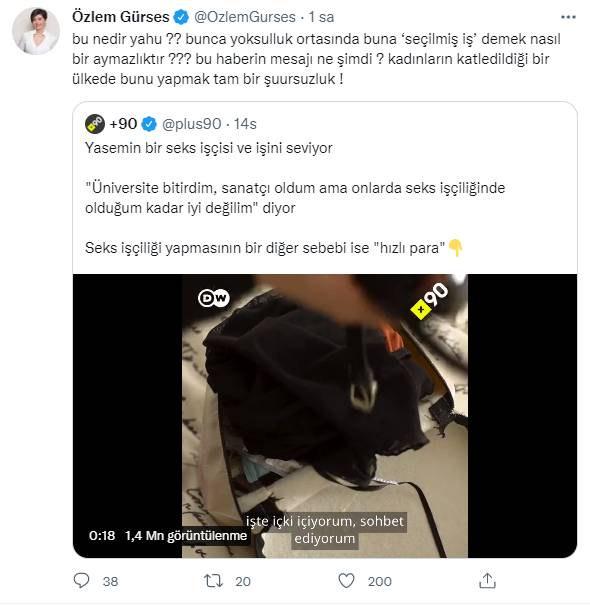This screenshot has height=605, width=590.
Task: Open Özlem Gürses display name link
Action: tap(120, 17)
